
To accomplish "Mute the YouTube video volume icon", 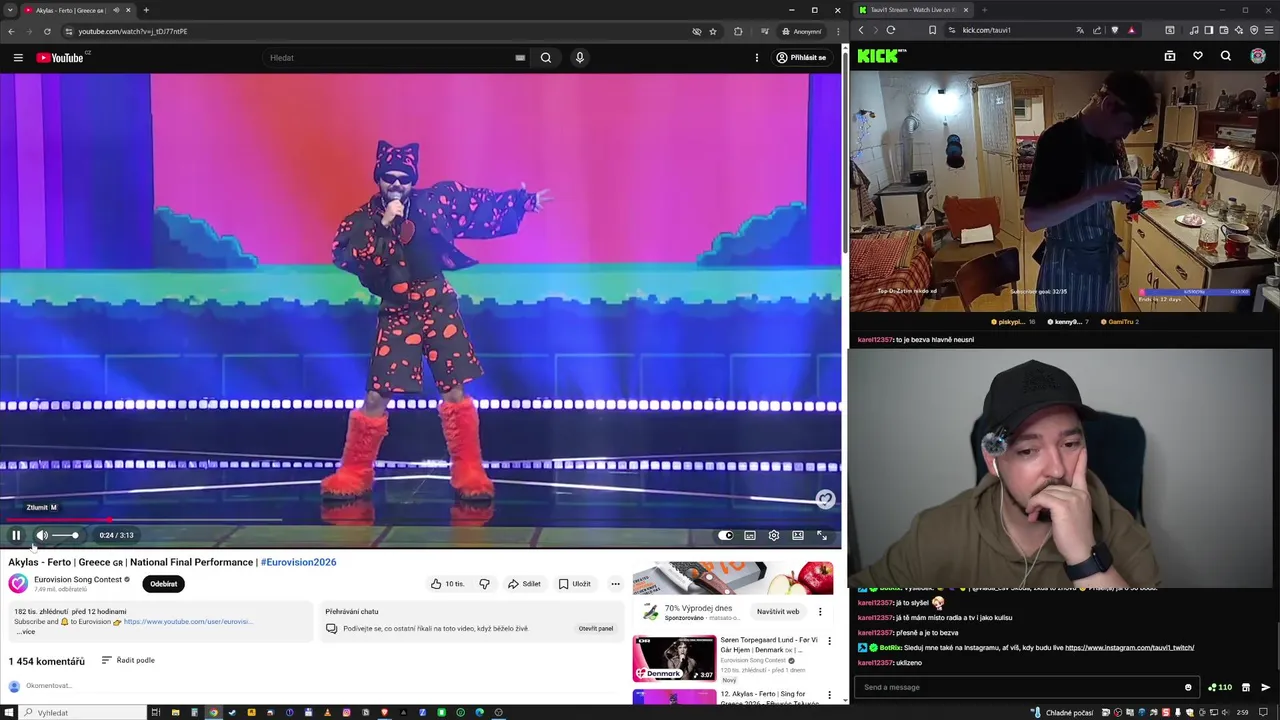I will click(42, 535).
